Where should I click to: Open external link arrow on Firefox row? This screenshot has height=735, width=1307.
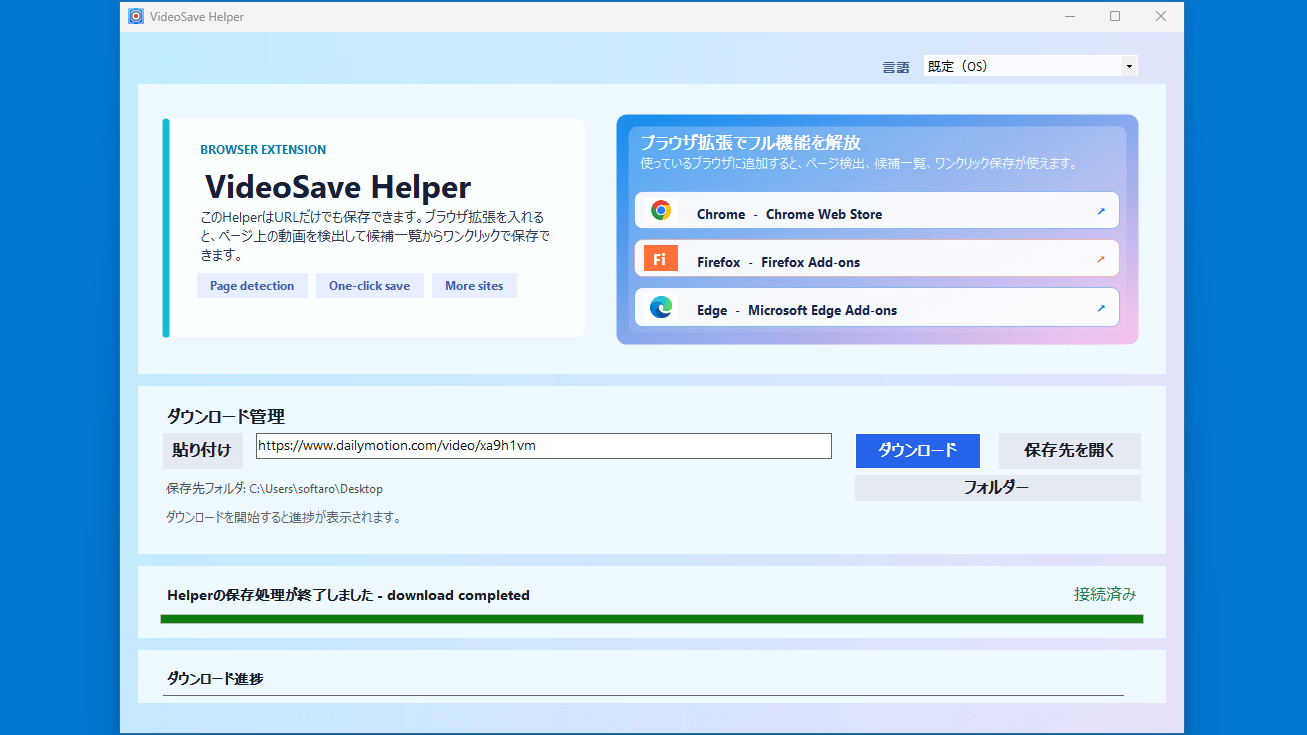(x=1101, y=259)
